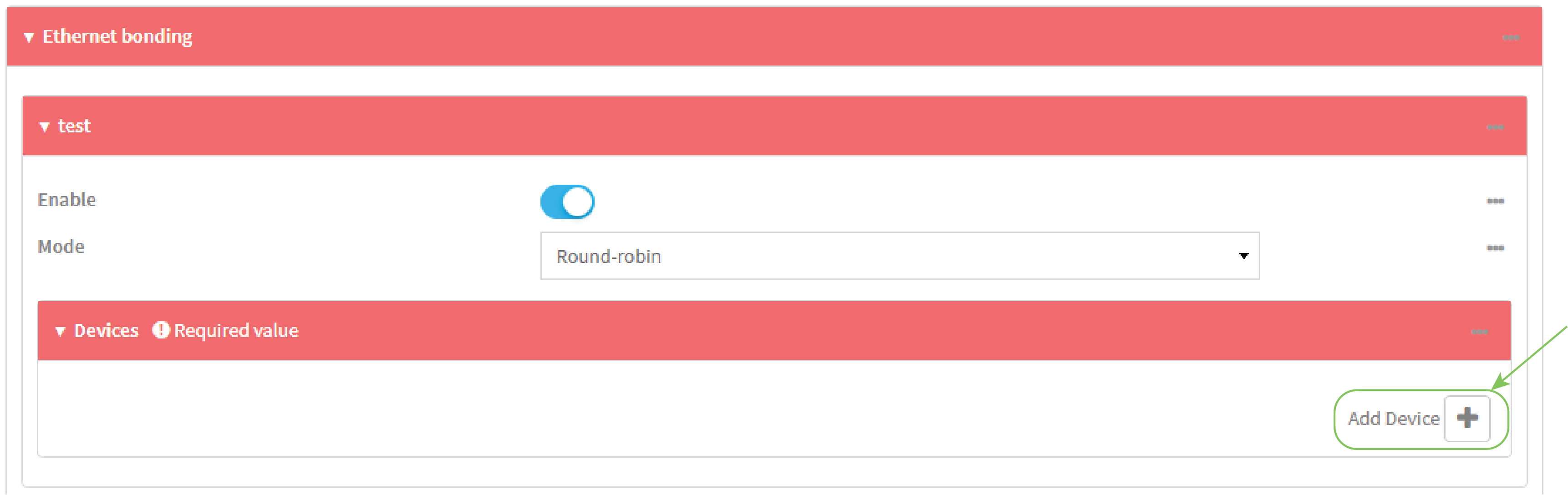Screen dimensions: 1568x495
Task: Open the test bond ellipsis menu
Action: click(1495, 127)
